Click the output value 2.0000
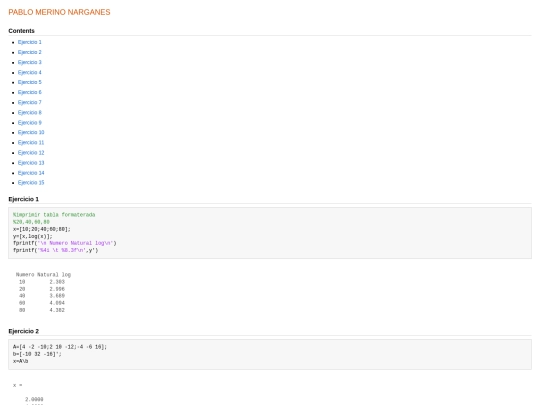This screenshot has width=540, height=405. [x=34, y=399]
